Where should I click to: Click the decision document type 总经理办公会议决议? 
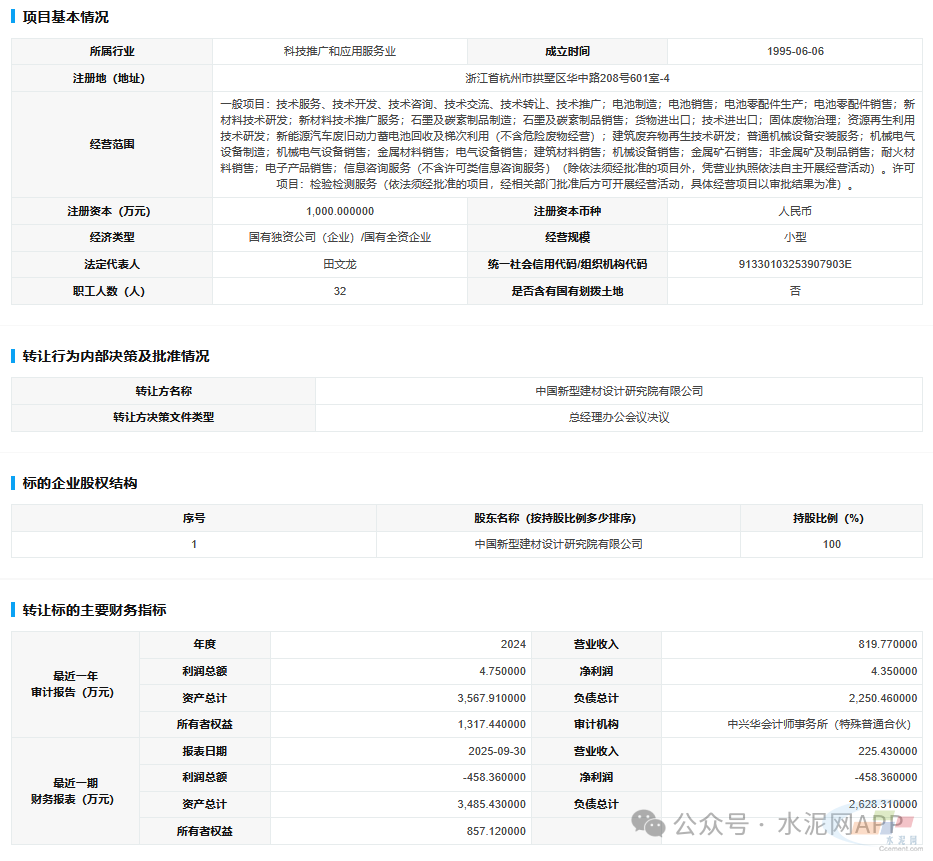(x=618, y=417)
